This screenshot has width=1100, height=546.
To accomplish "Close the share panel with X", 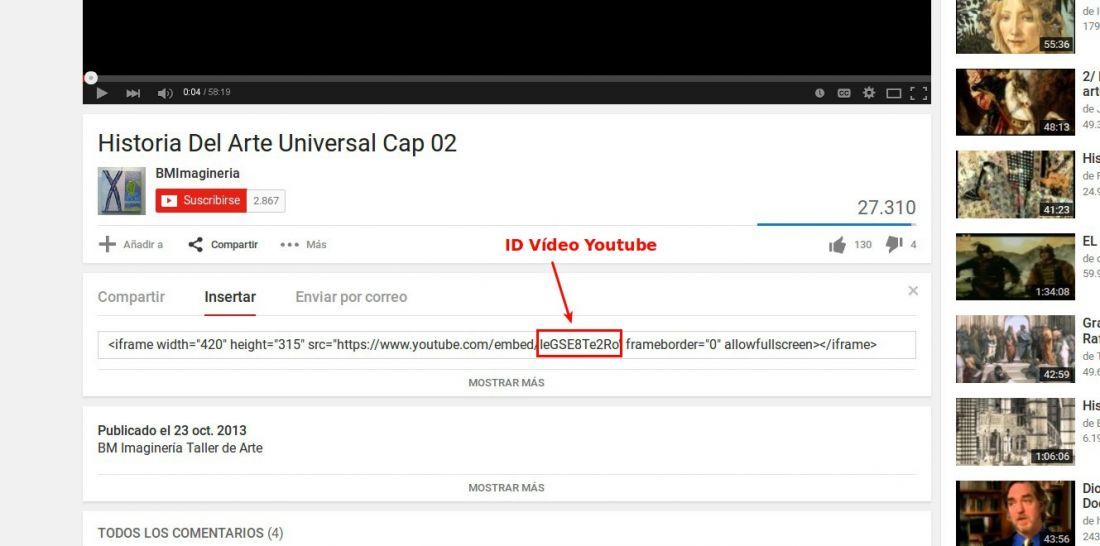I will (913, 291).
